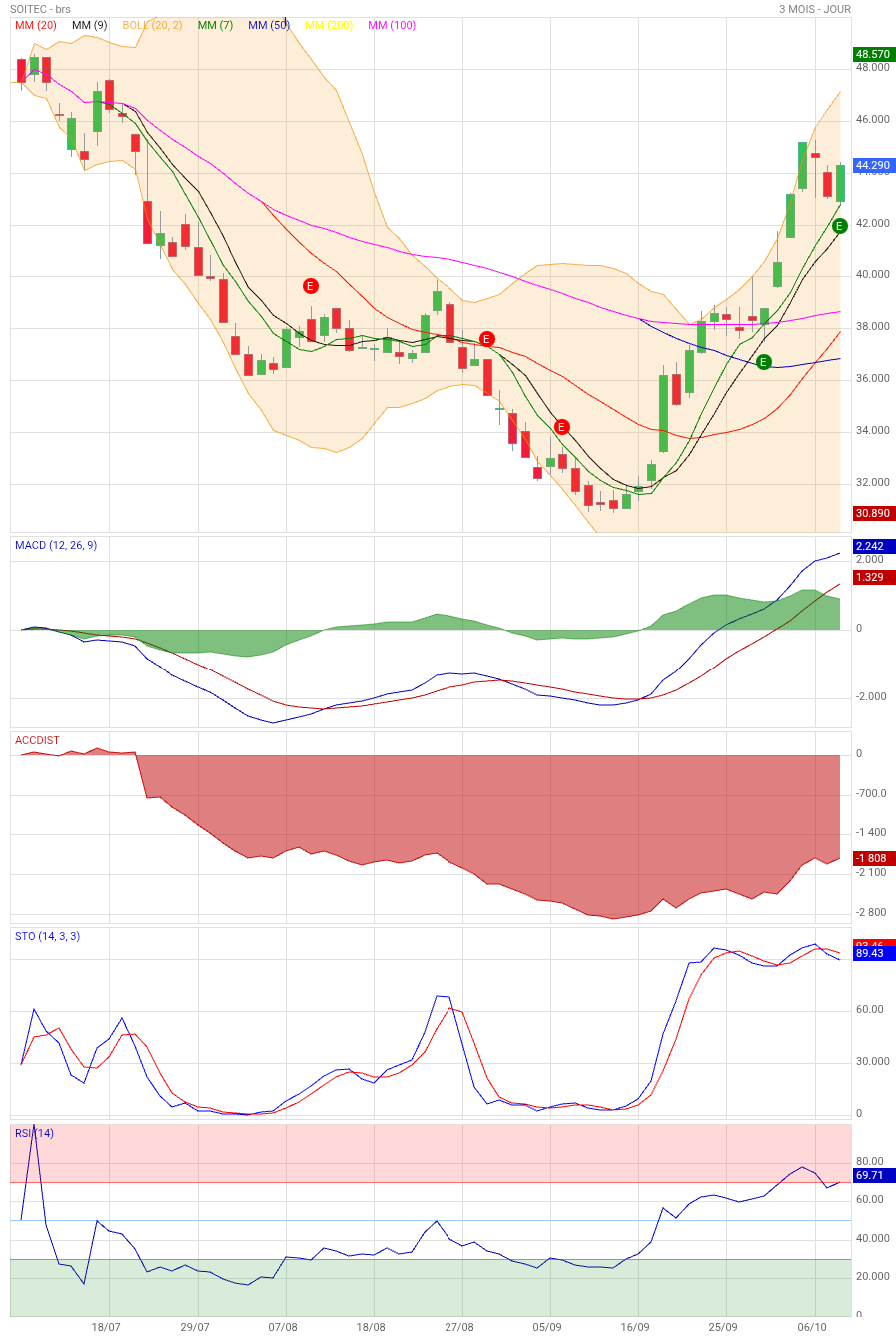This screenshot has width=896, height=1337.
Task: Click the 40.000 price axis label
Action: (872, 275)
